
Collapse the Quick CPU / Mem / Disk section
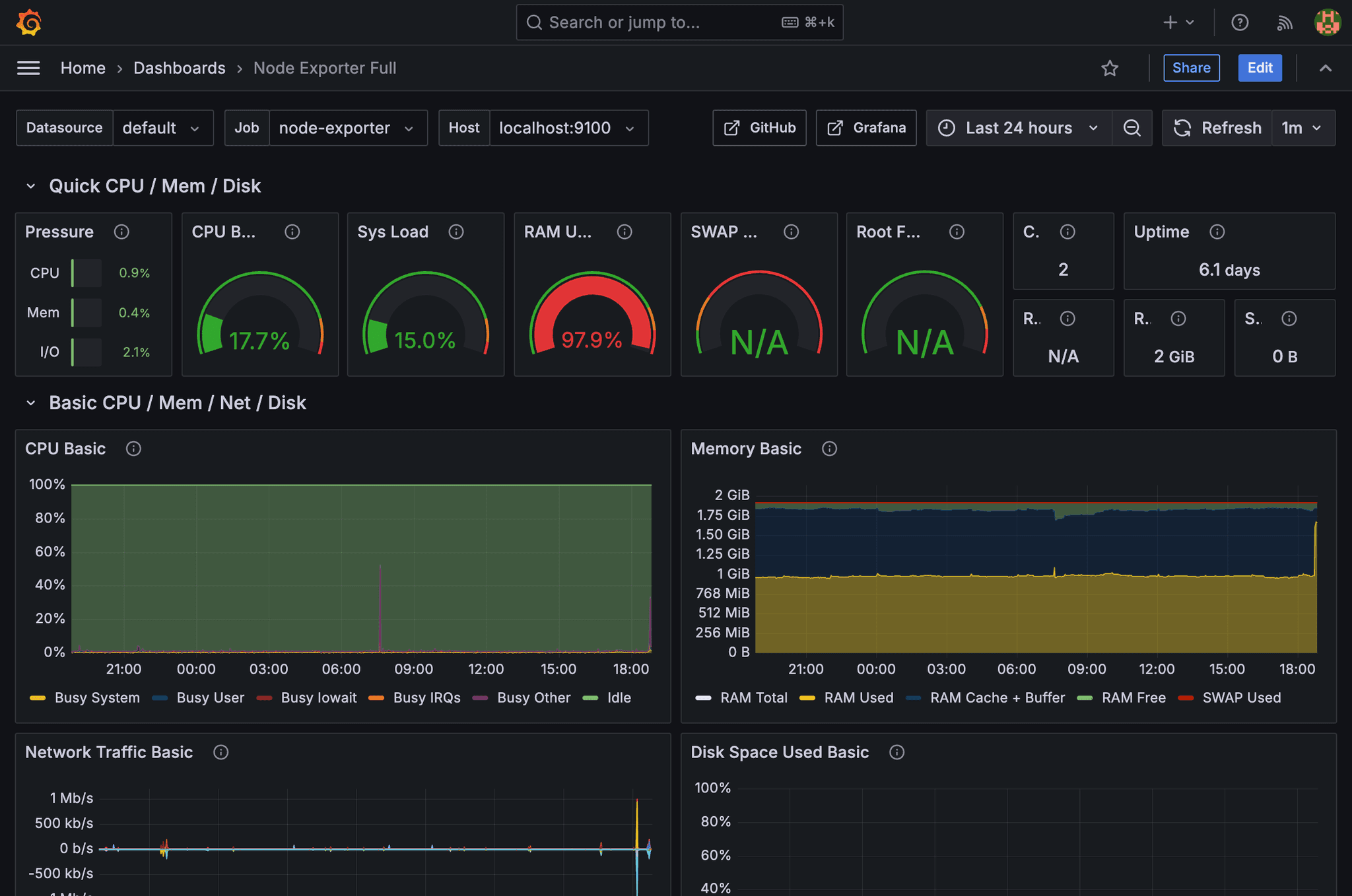point(29,186)
